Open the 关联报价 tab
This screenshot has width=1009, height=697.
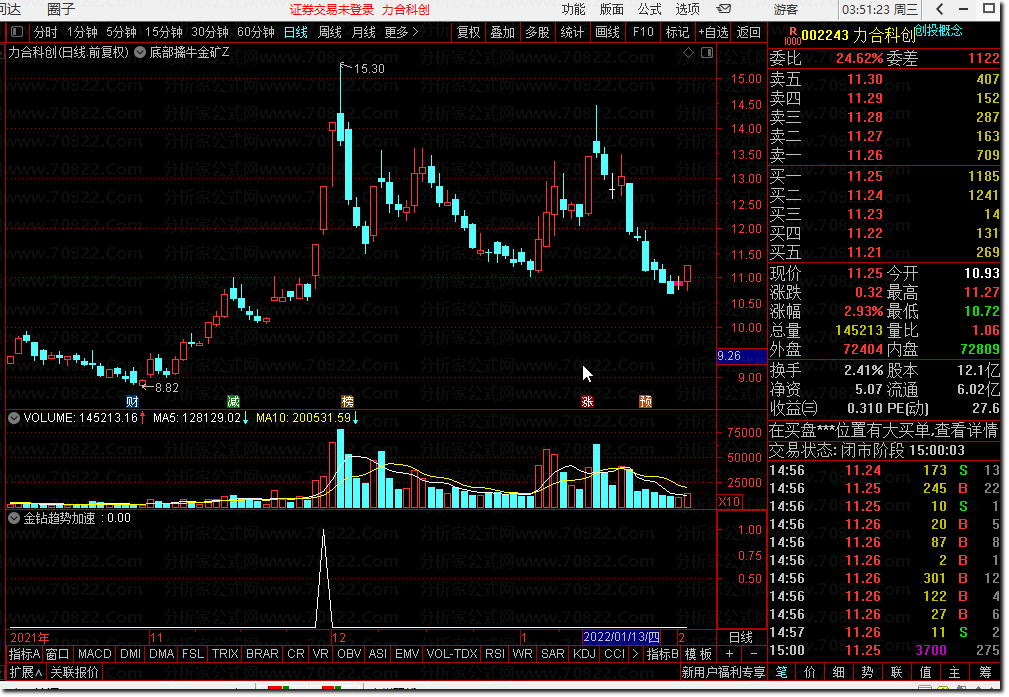click(x=75, y=672)
